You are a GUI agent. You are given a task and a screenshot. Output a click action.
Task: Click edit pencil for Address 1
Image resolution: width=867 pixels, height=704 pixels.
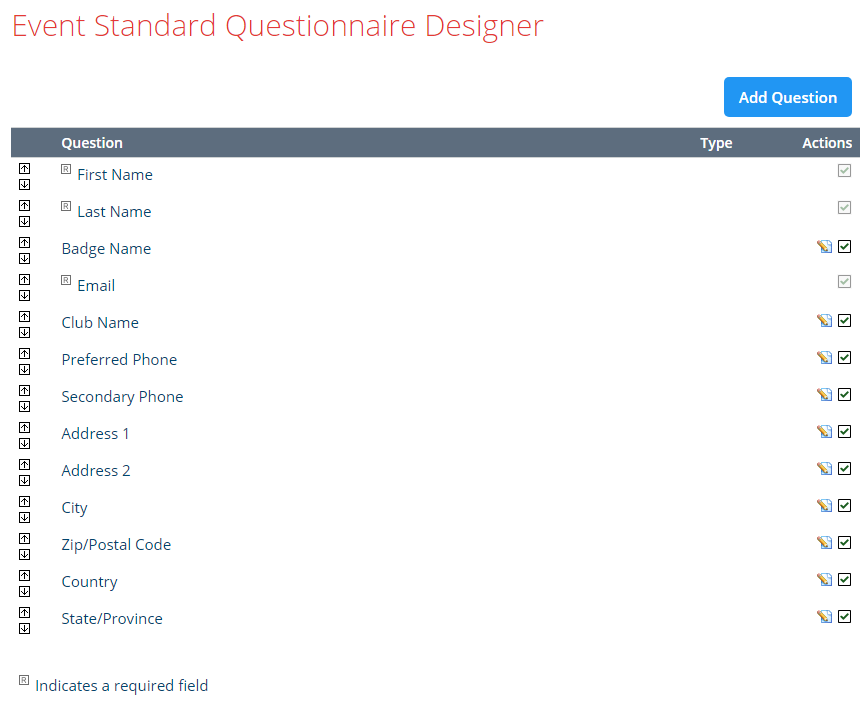click(x=824, y=432)
